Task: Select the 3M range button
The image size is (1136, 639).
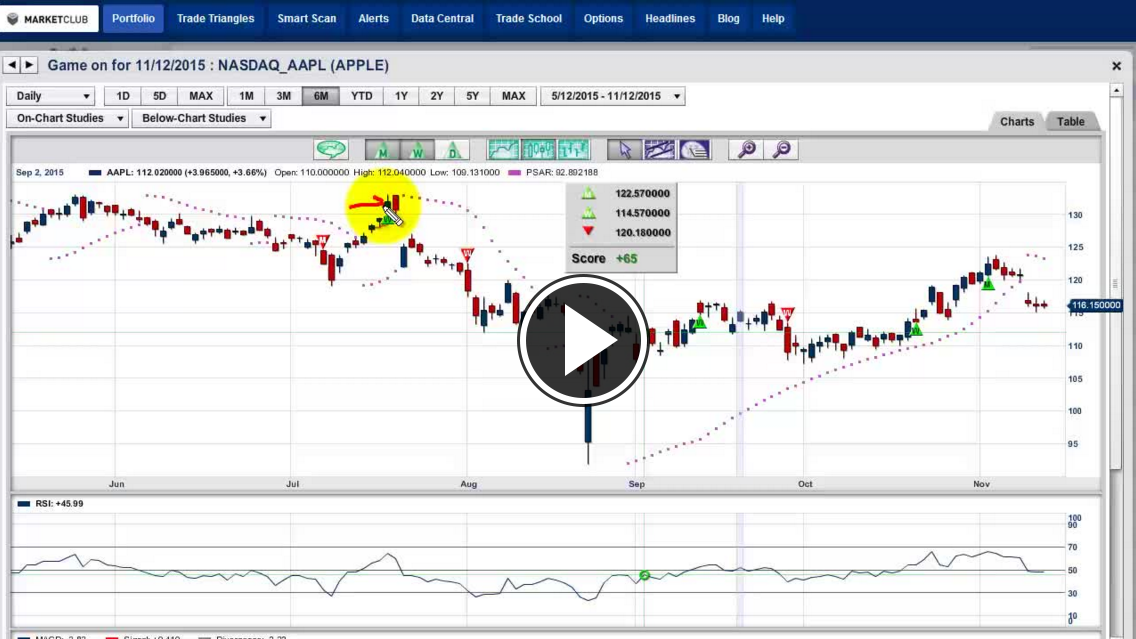Action: 283,96
